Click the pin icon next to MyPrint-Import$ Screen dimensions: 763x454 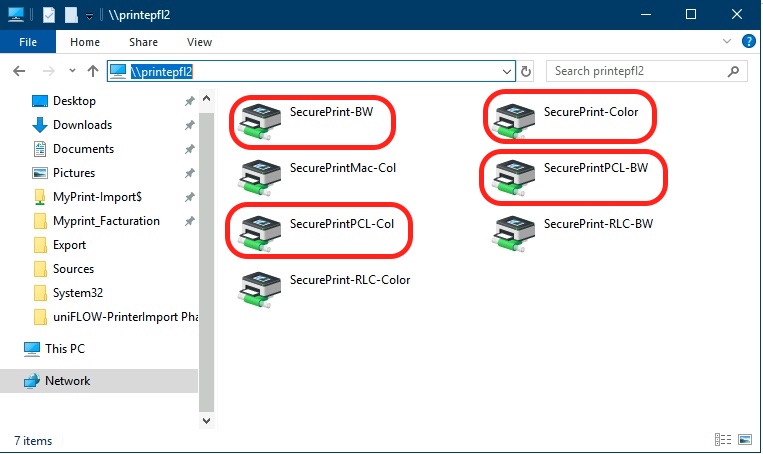[189, 197]
